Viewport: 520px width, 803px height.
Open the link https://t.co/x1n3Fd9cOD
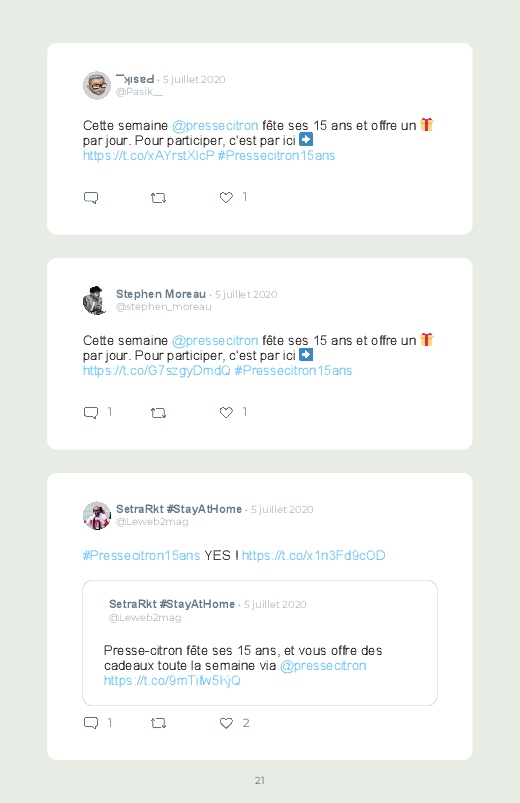pos(314,556)
